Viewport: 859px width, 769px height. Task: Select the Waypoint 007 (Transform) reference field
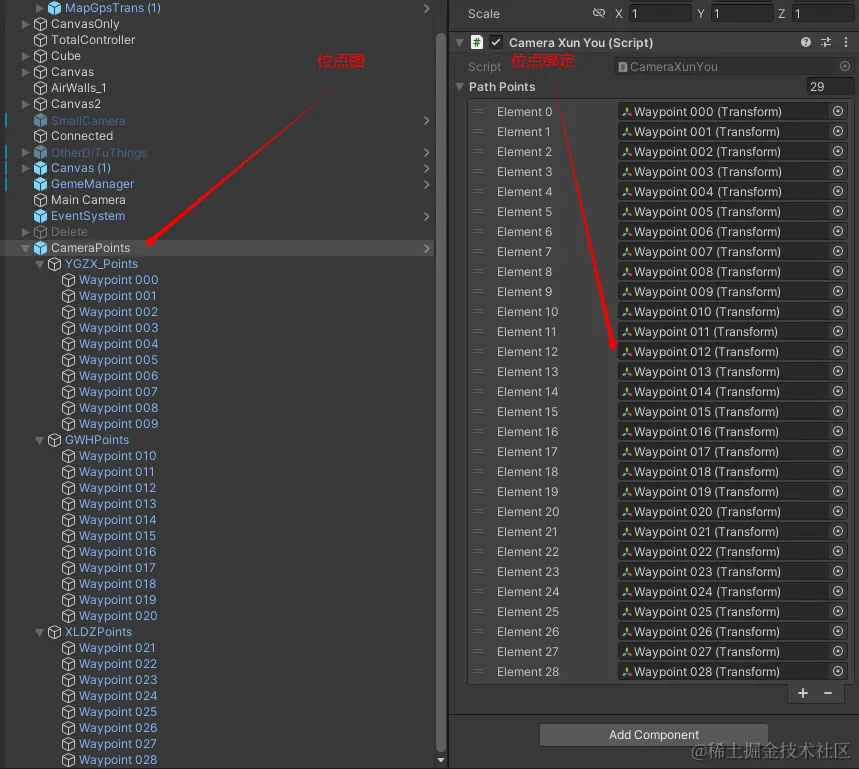(723, 251)
